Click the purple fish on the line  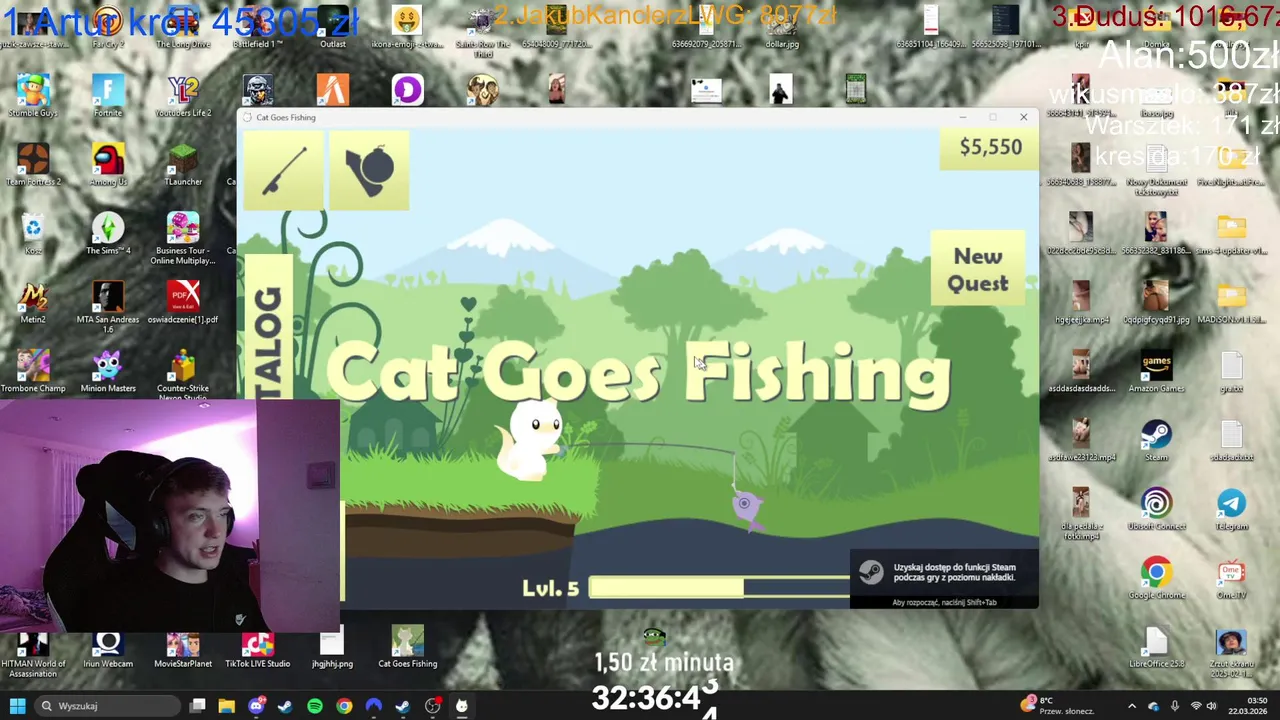pos(747,509)
